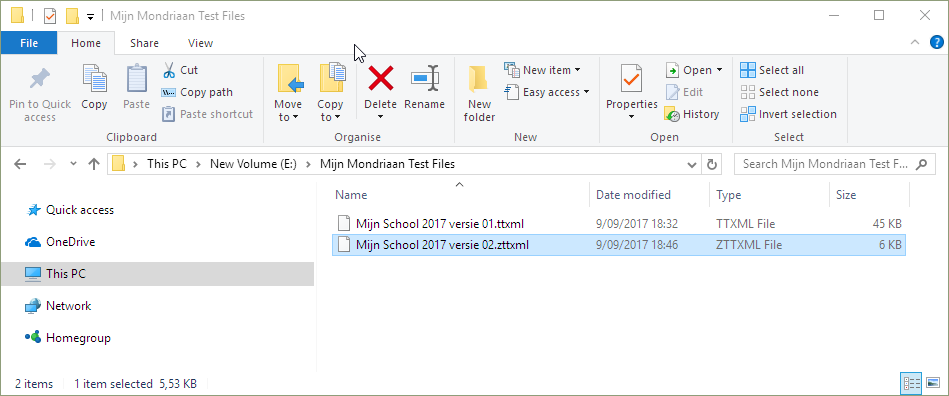Viewport: 949px width, 396px height.
Task: Collapse the ribbon with the chevron
Action: click(x=915, y=42)
